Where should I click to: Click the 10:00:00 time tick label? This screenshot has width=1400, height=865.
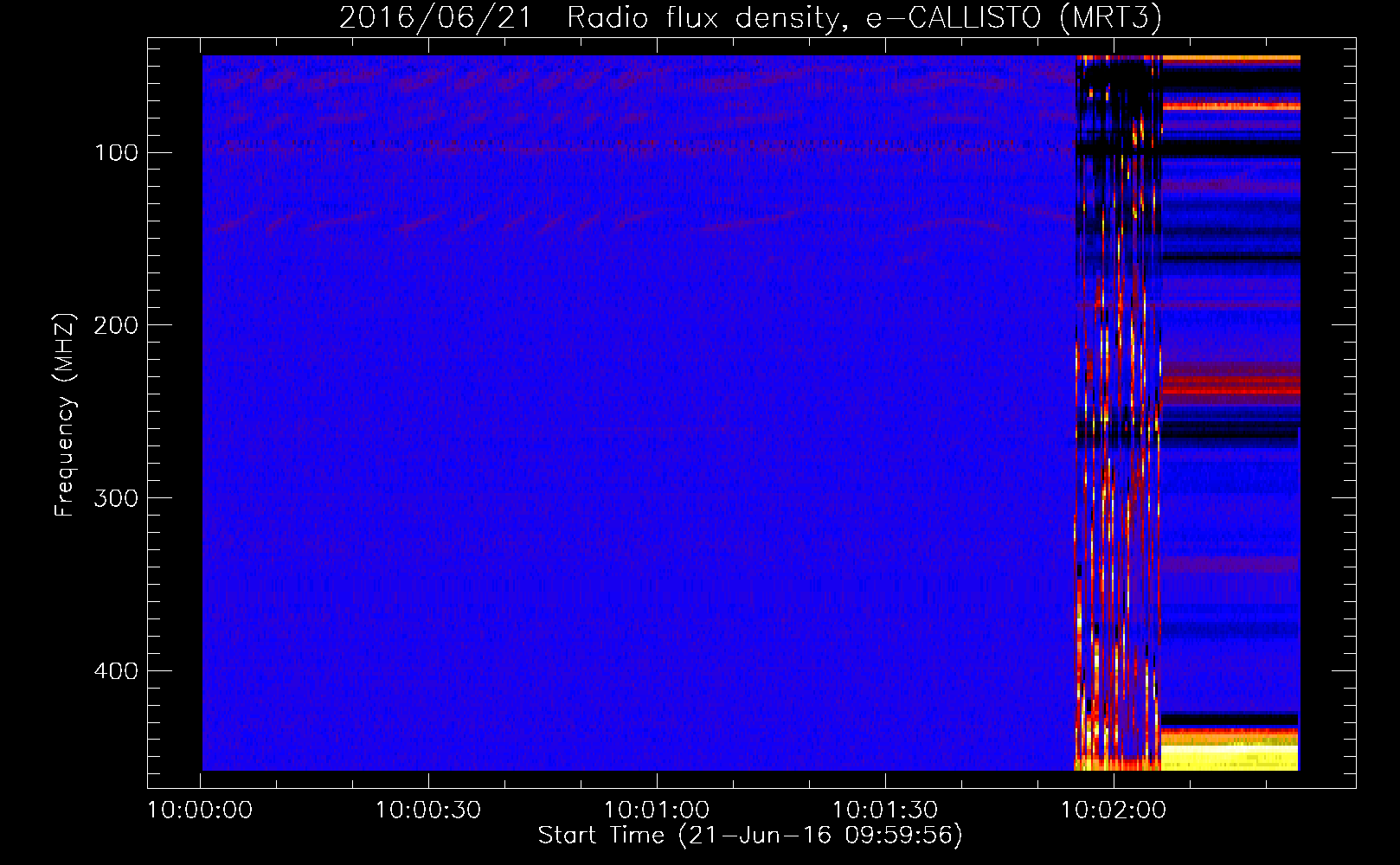pos(200,811)
